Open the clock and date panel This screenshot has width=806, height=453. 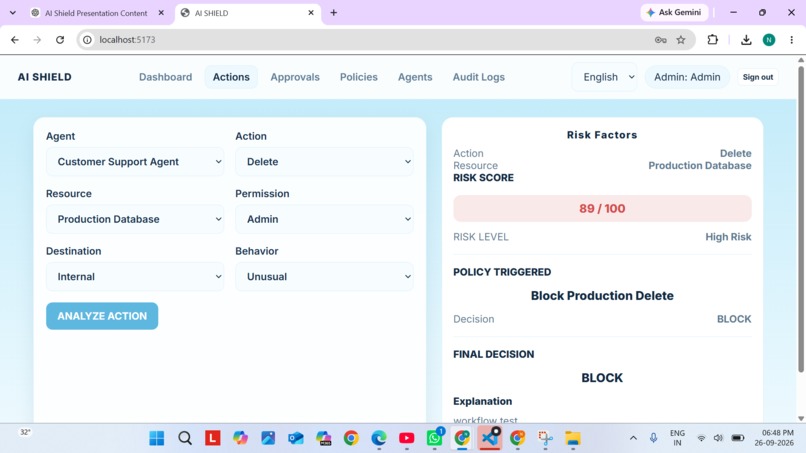click(x=774, y=438)
